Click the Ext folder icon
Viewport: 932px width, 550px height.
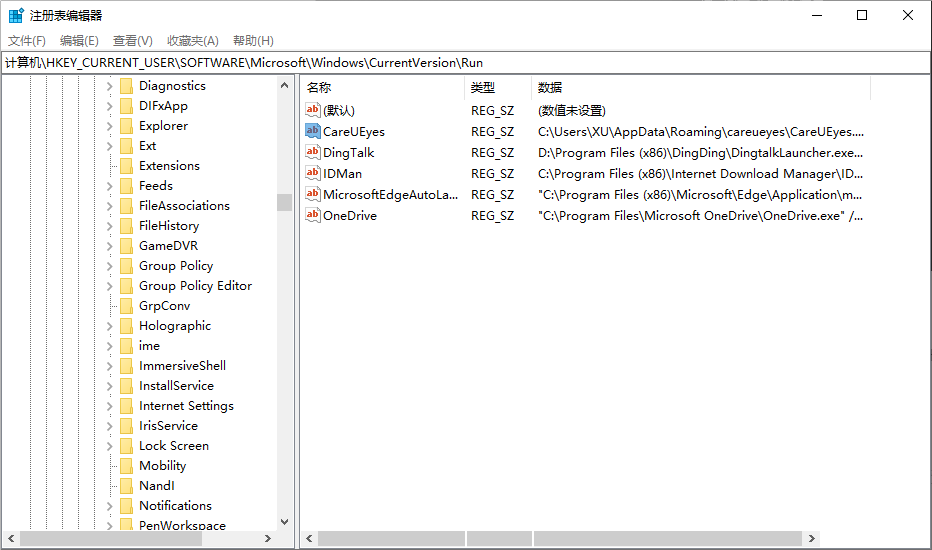point(126,146)
